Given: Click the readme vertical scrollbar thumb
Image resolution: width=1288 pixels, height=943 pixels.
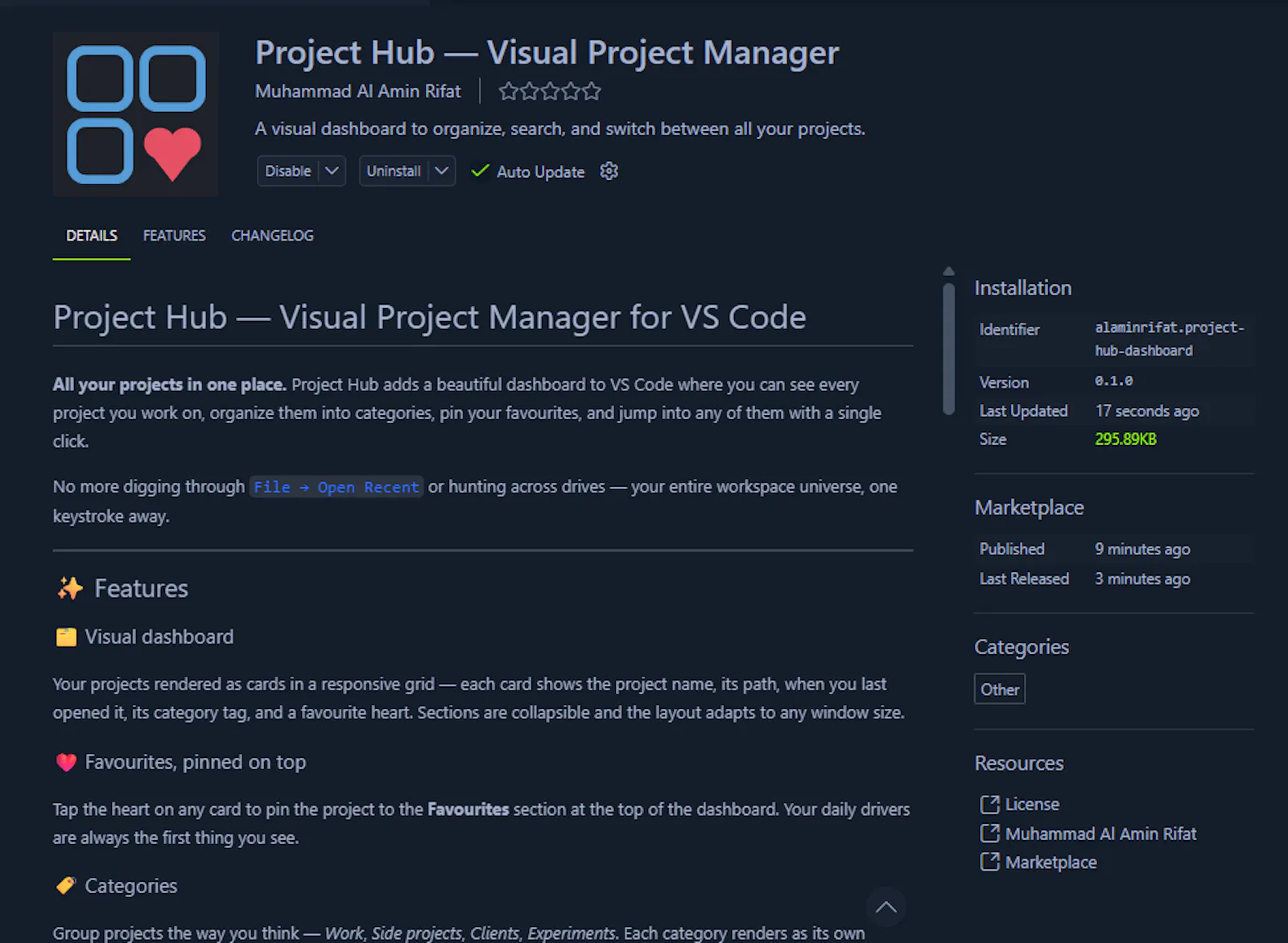Looking at the screenshot, I should [949, 348].
